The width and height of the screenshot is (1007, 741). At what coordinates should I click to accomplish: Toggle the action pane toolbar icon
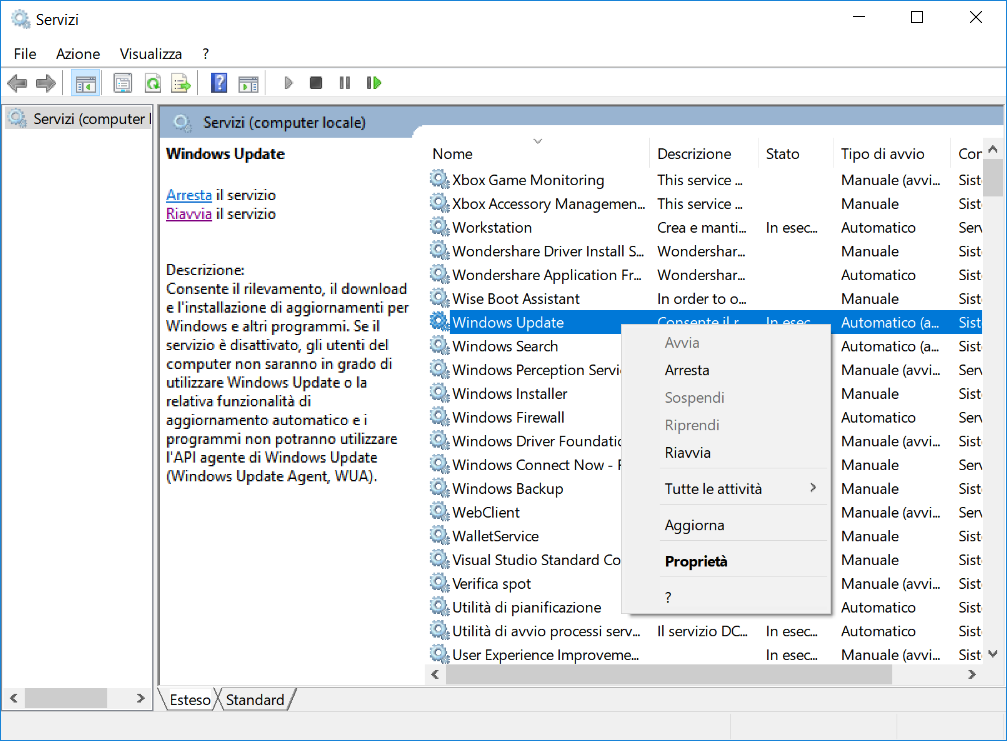pyautogui.click(x=249, y=83)
